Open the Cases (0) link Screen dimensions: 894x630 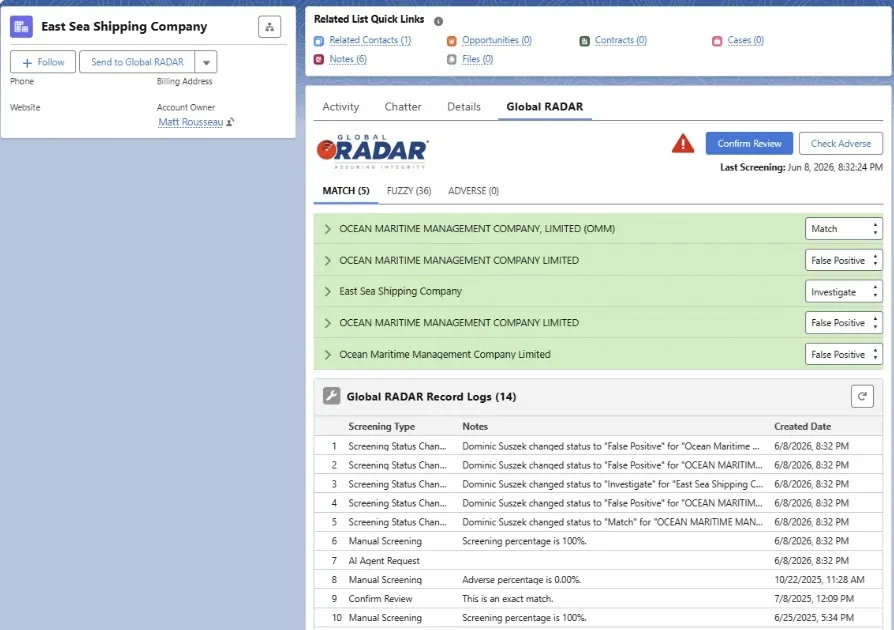745,40
